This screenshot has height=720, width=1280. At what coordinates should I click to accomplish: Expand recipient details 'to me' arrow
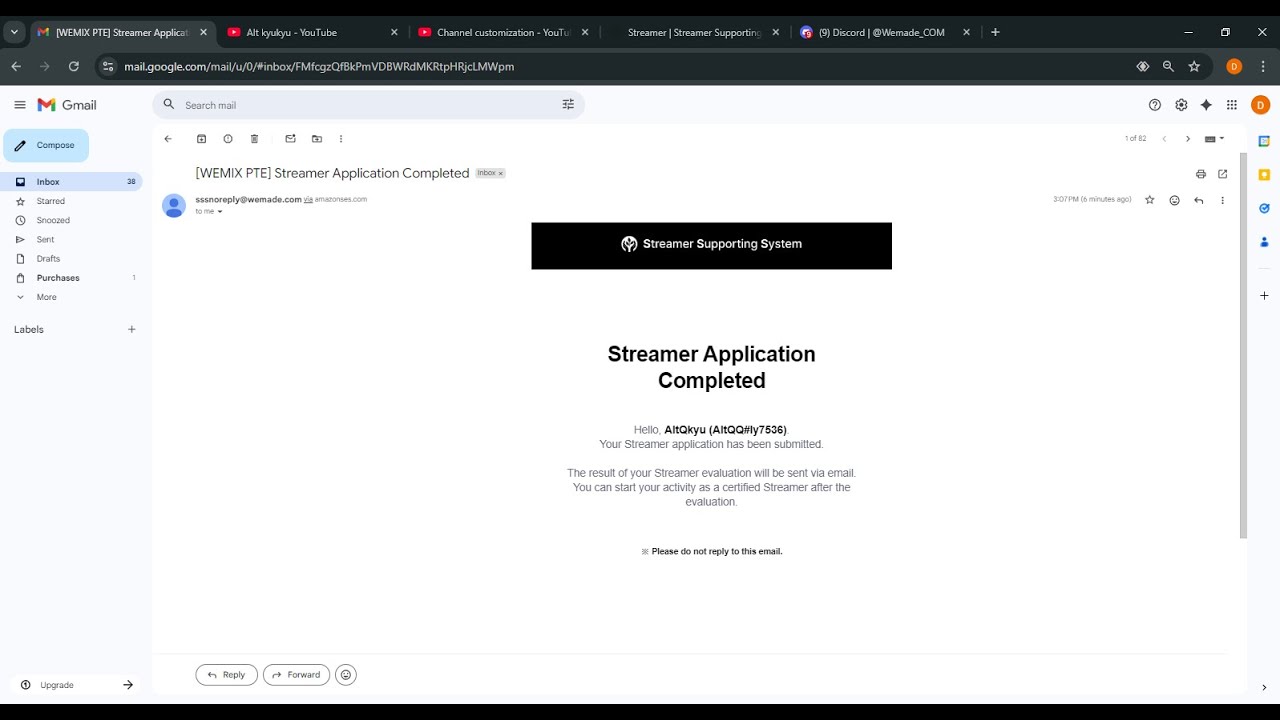tap(220, 212)
